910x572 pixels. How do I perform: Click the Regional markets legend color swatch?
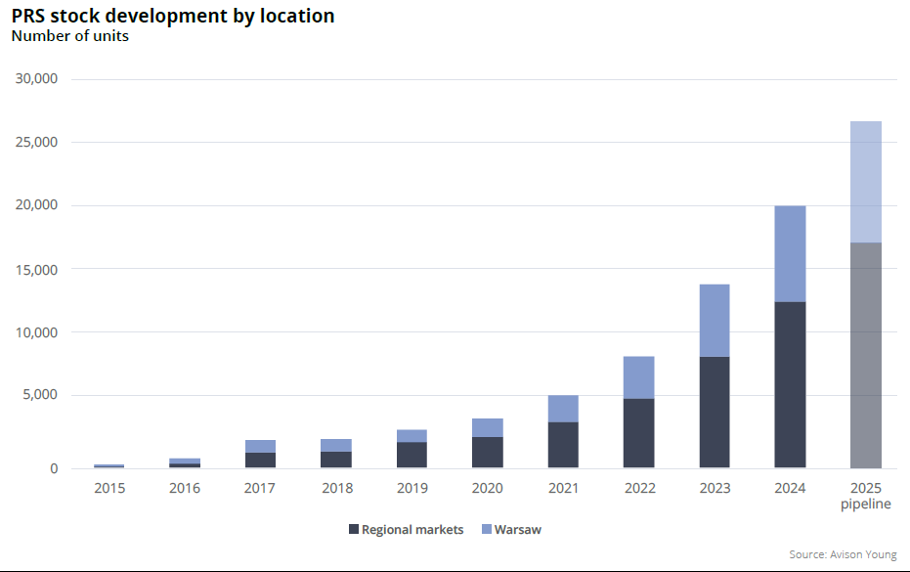(x=353, y=529)
